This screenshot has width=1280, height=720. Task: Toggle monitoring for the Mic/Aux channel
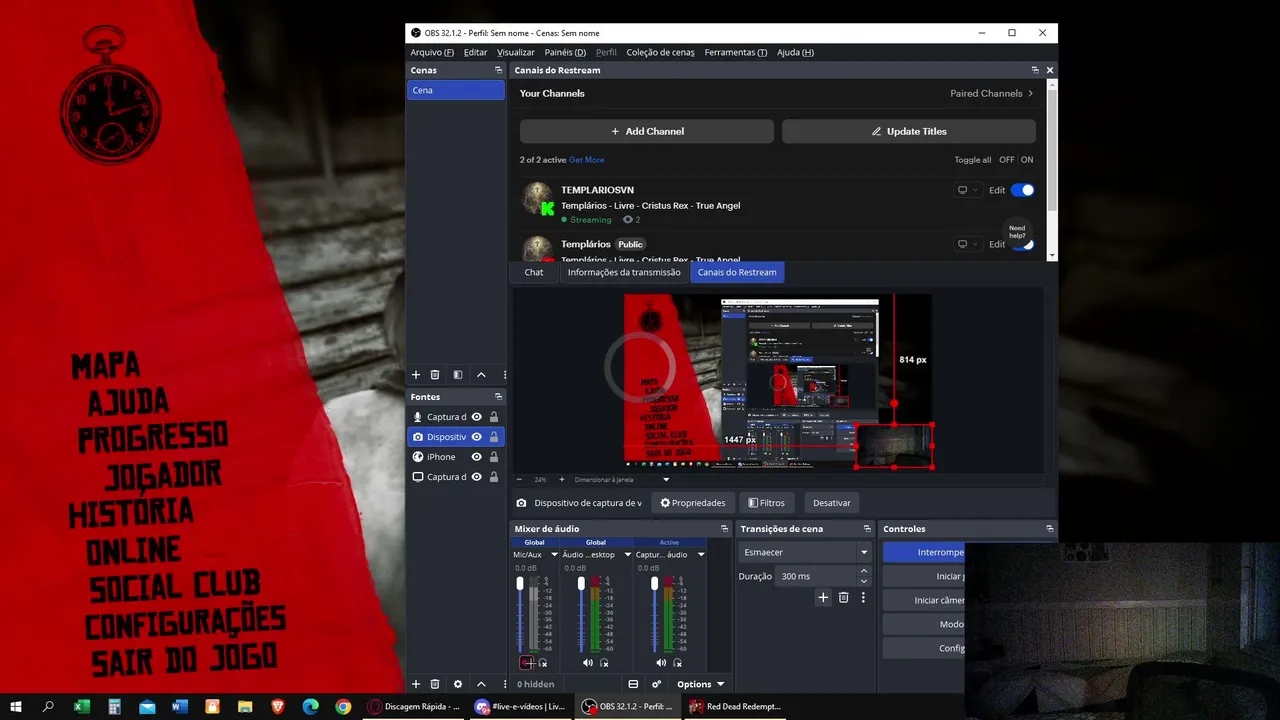pos(543,663)
